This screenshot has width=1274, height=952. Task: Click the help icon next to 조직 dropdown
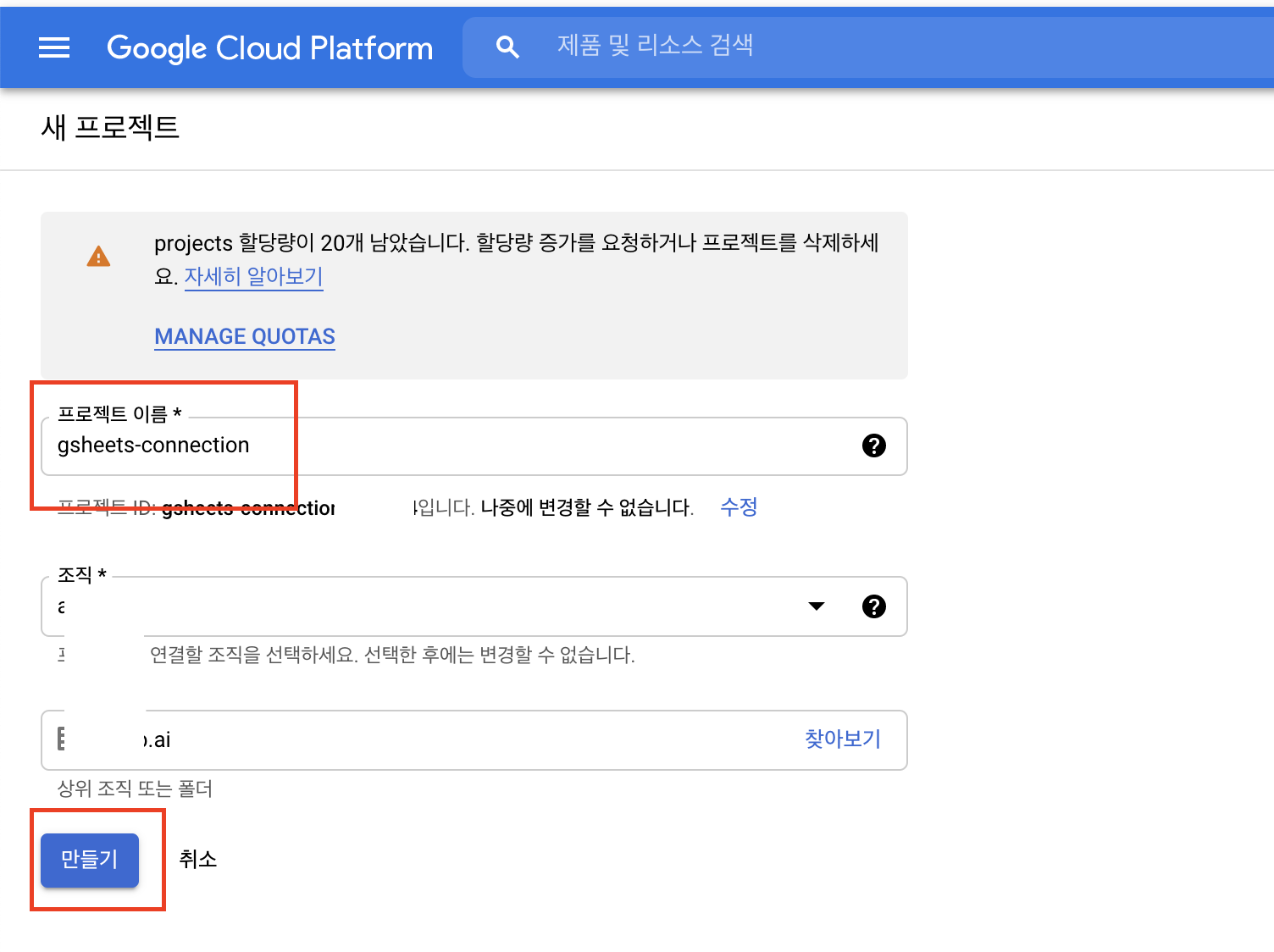click(874, 606)
